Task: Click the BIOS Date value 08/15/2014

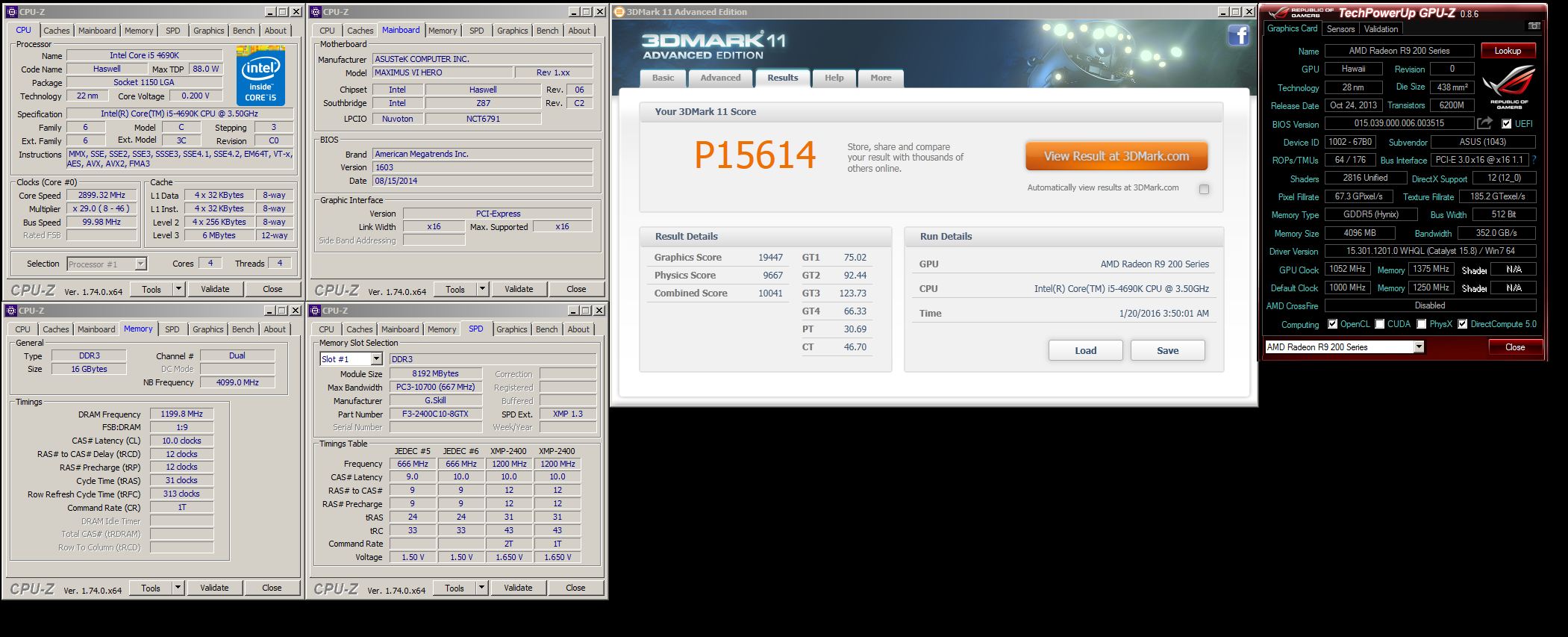Action: pos(483,181)
